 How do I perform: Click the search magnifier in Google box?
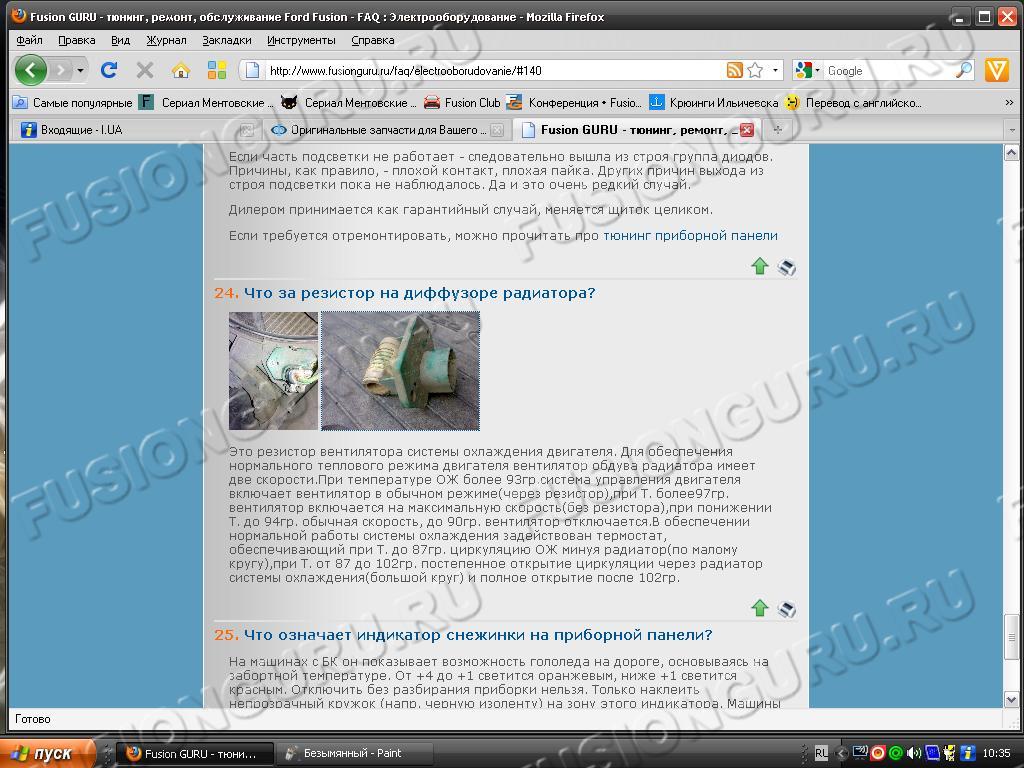click(x=964, y=70)
